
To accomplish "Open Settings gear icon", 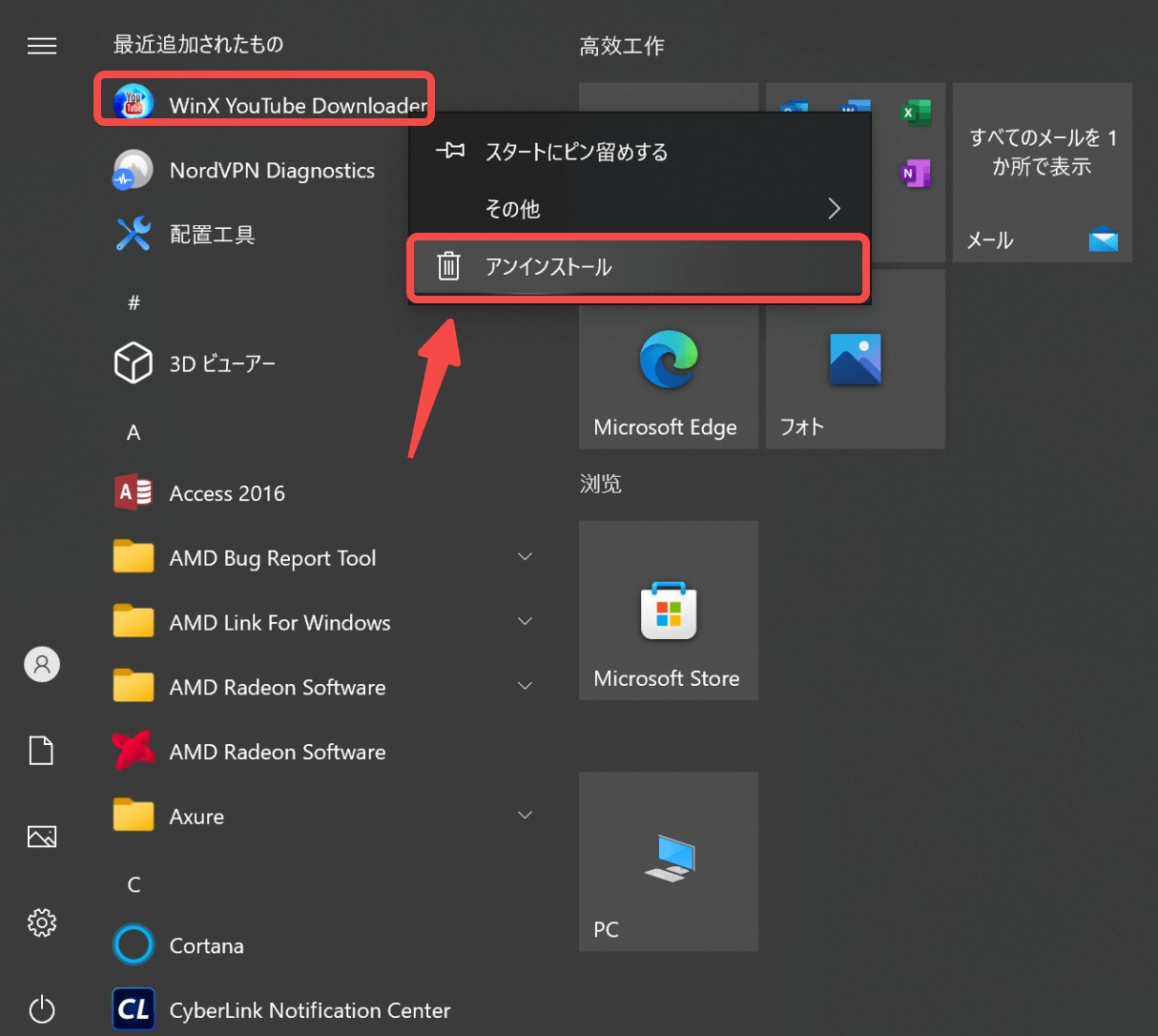I will point(42,922).
